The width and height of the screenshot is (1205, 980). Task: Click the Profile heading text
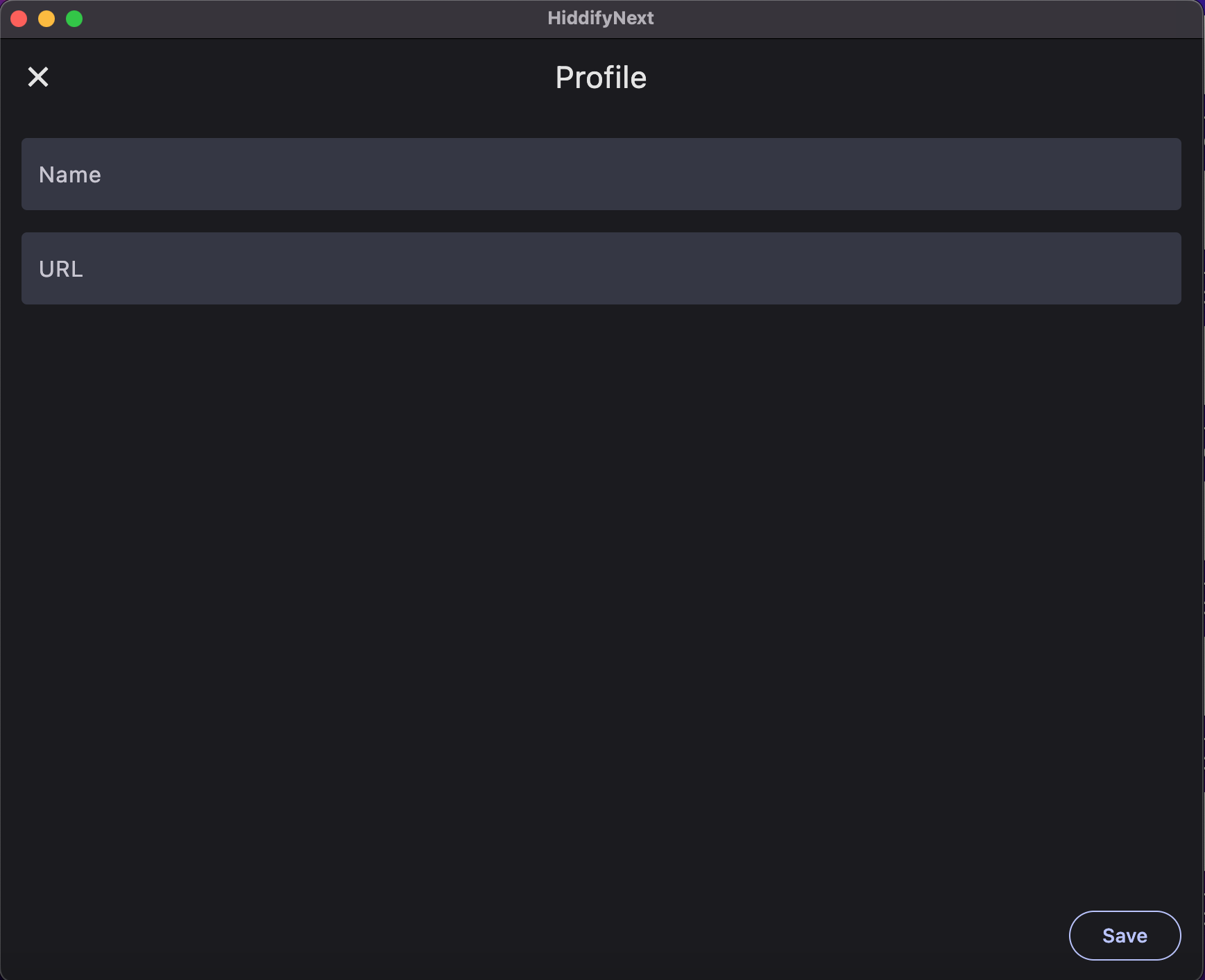coord(601,78)
